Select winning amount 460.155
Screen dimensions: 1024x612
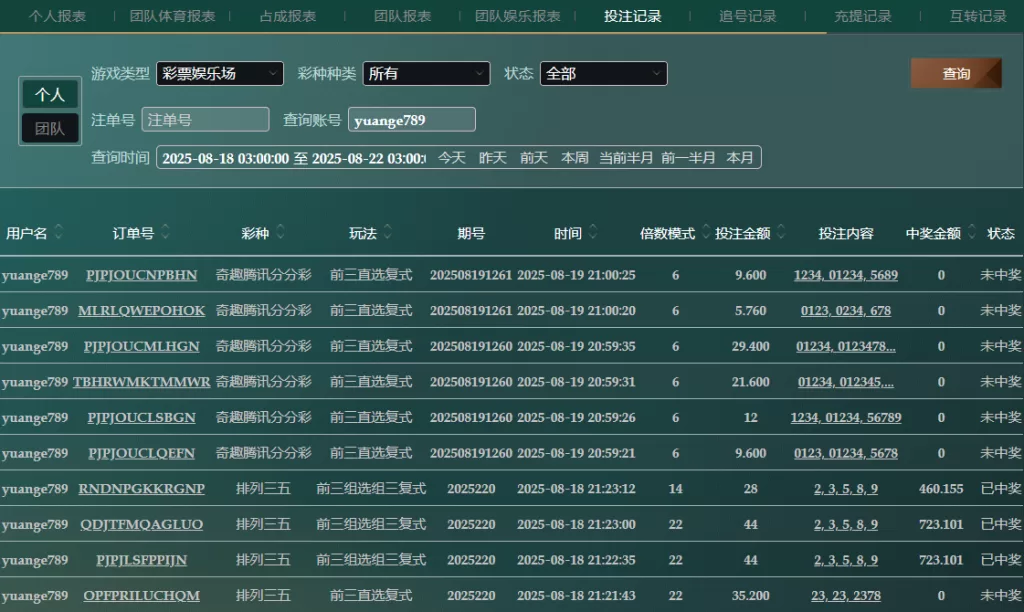[x=941, y=489]
